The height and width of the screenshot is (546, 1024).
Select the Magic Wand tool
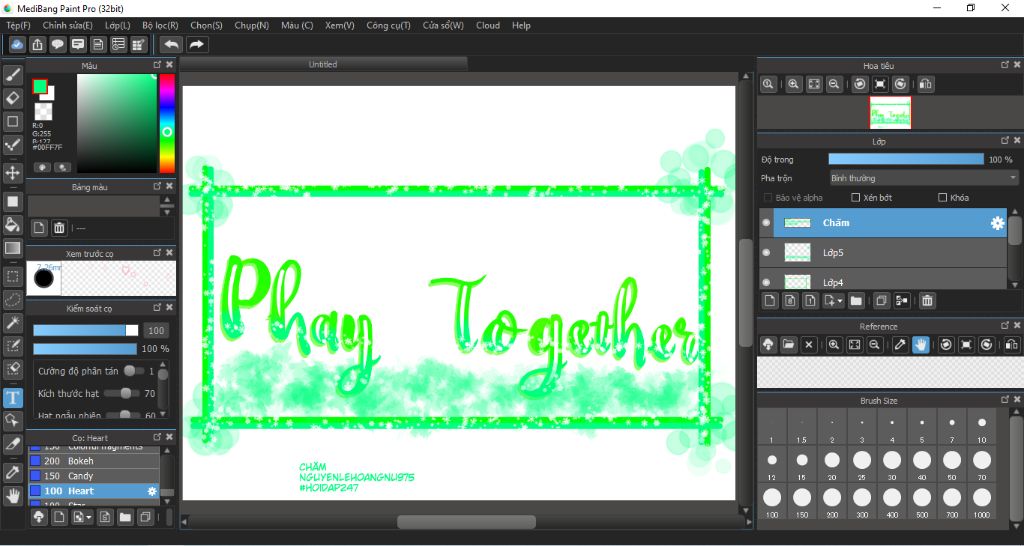(x=12, y=323)
